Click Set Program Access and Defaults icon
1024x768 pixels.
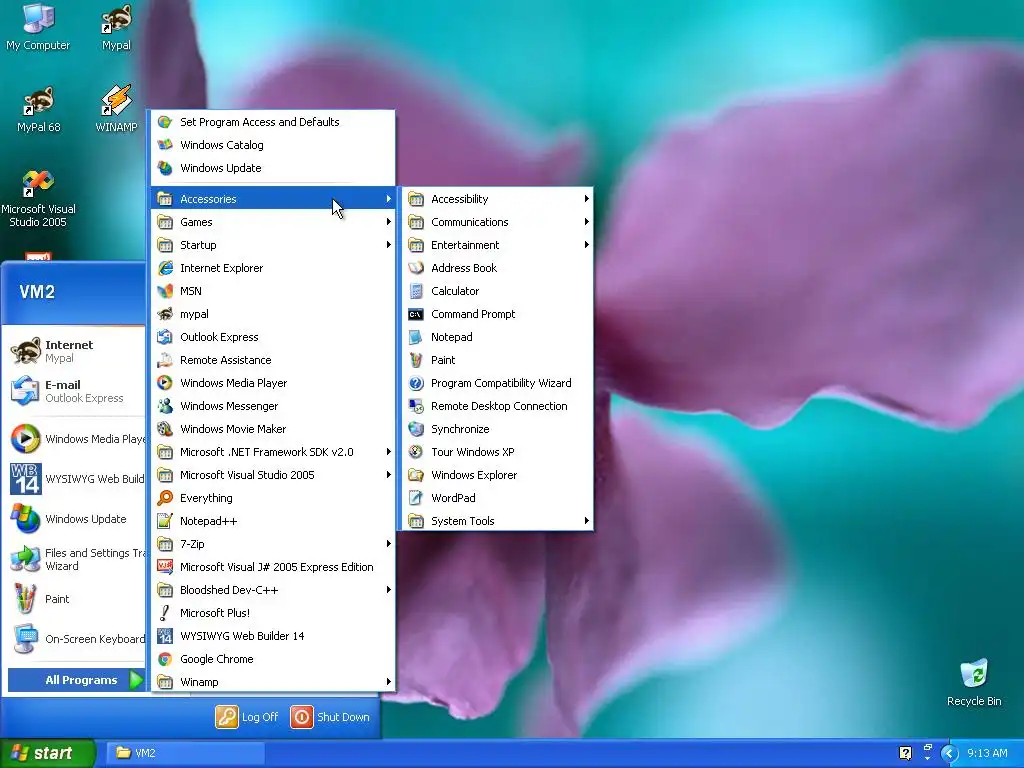(x=165, y=122)
